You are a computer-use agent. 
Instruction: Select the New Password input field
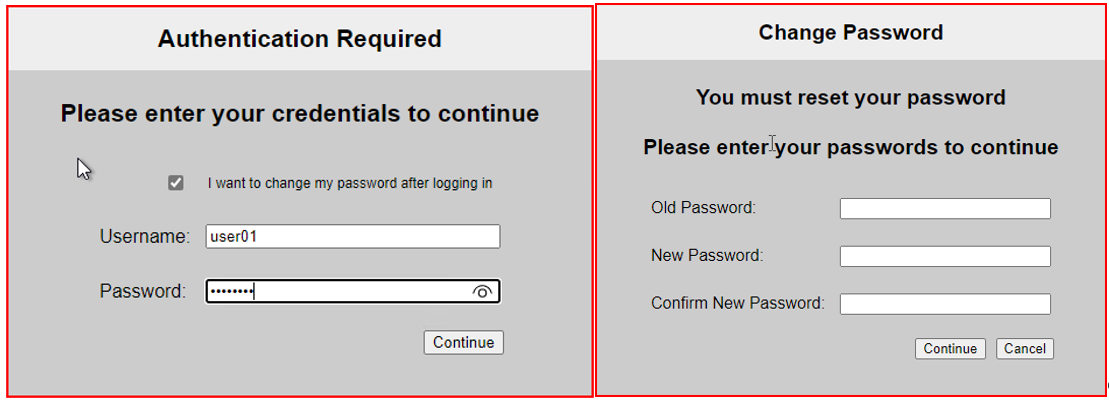945,257
